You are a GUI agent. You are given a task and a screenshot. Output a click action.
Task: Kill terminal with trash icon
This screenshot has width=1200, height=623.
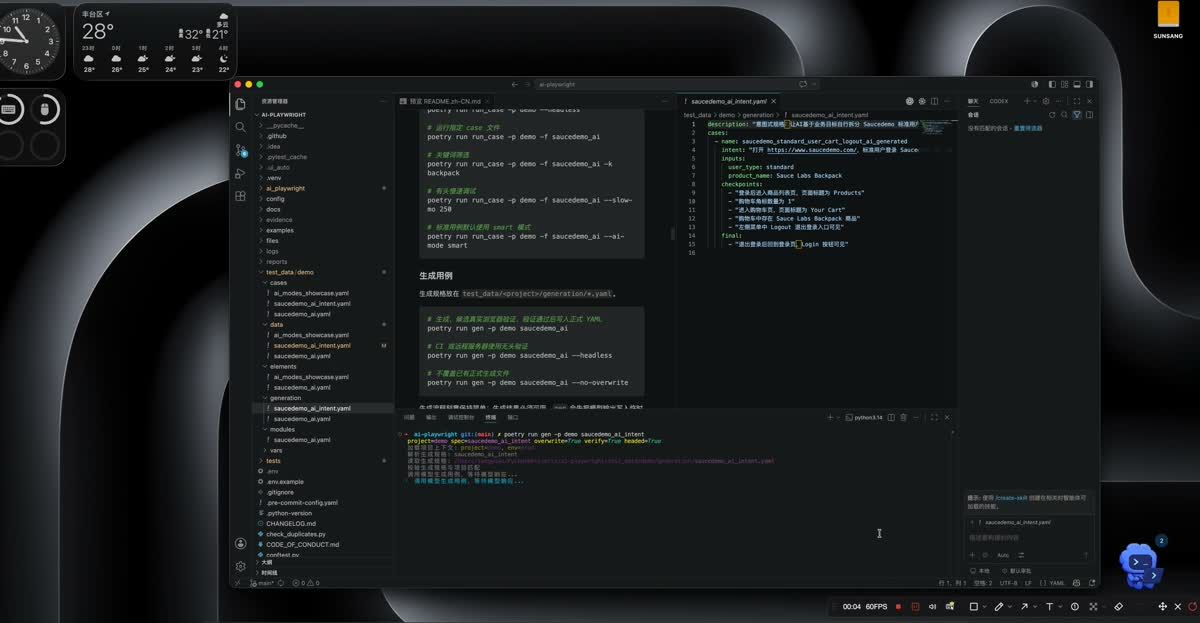903,417
